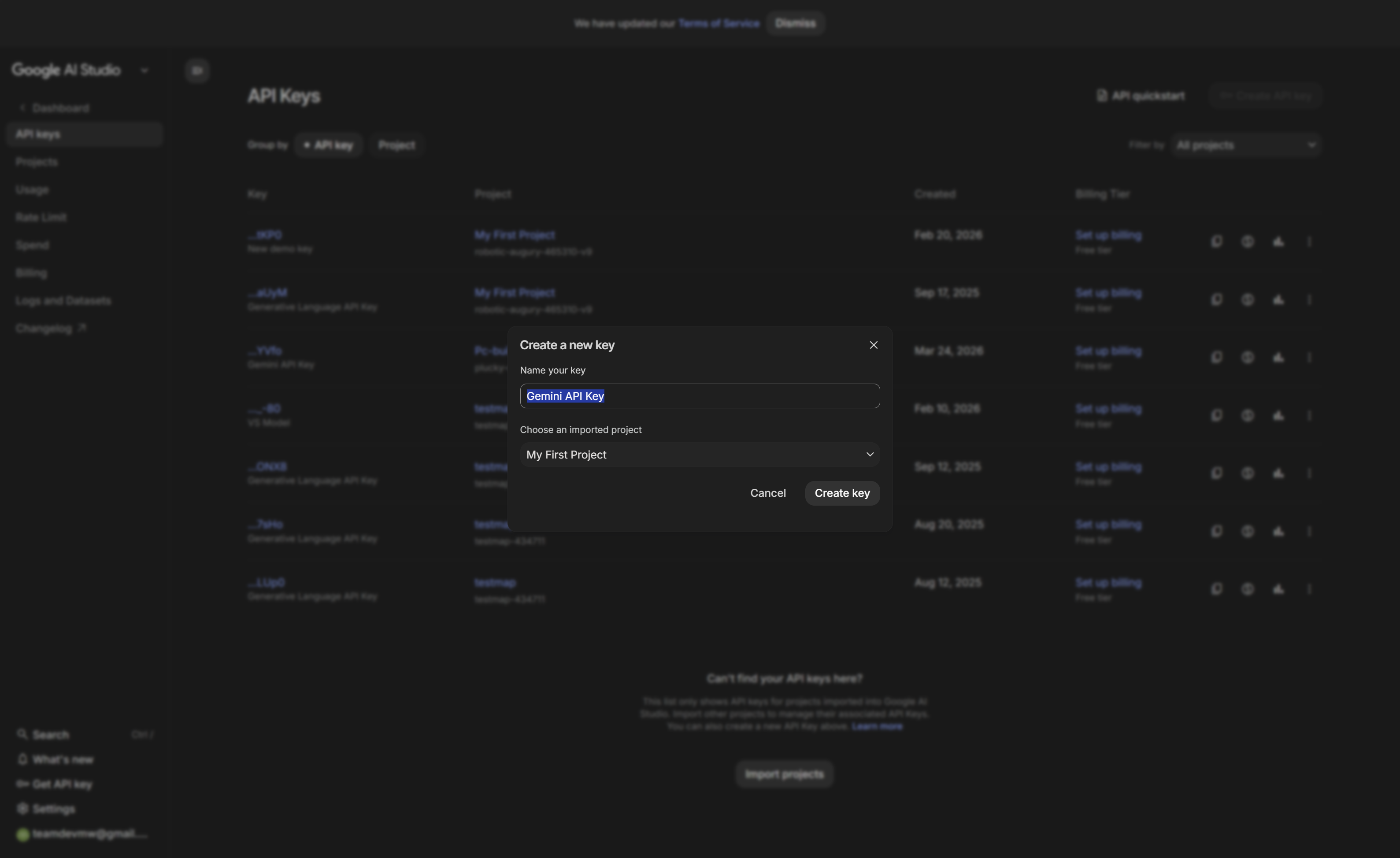Dismiss the Terms of Service banner
1400x858 pixels.
(795, 23)
